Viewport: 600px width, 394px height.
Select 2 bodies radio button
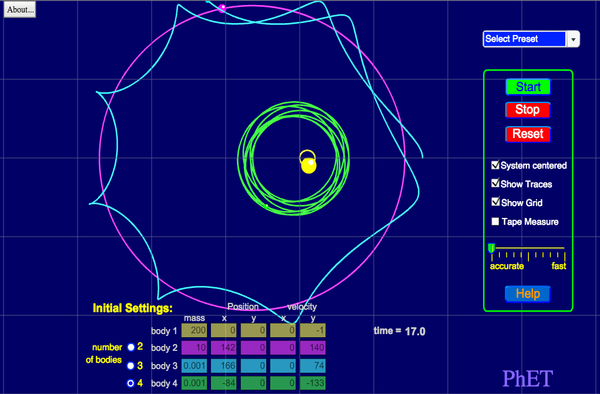[131, 347]
